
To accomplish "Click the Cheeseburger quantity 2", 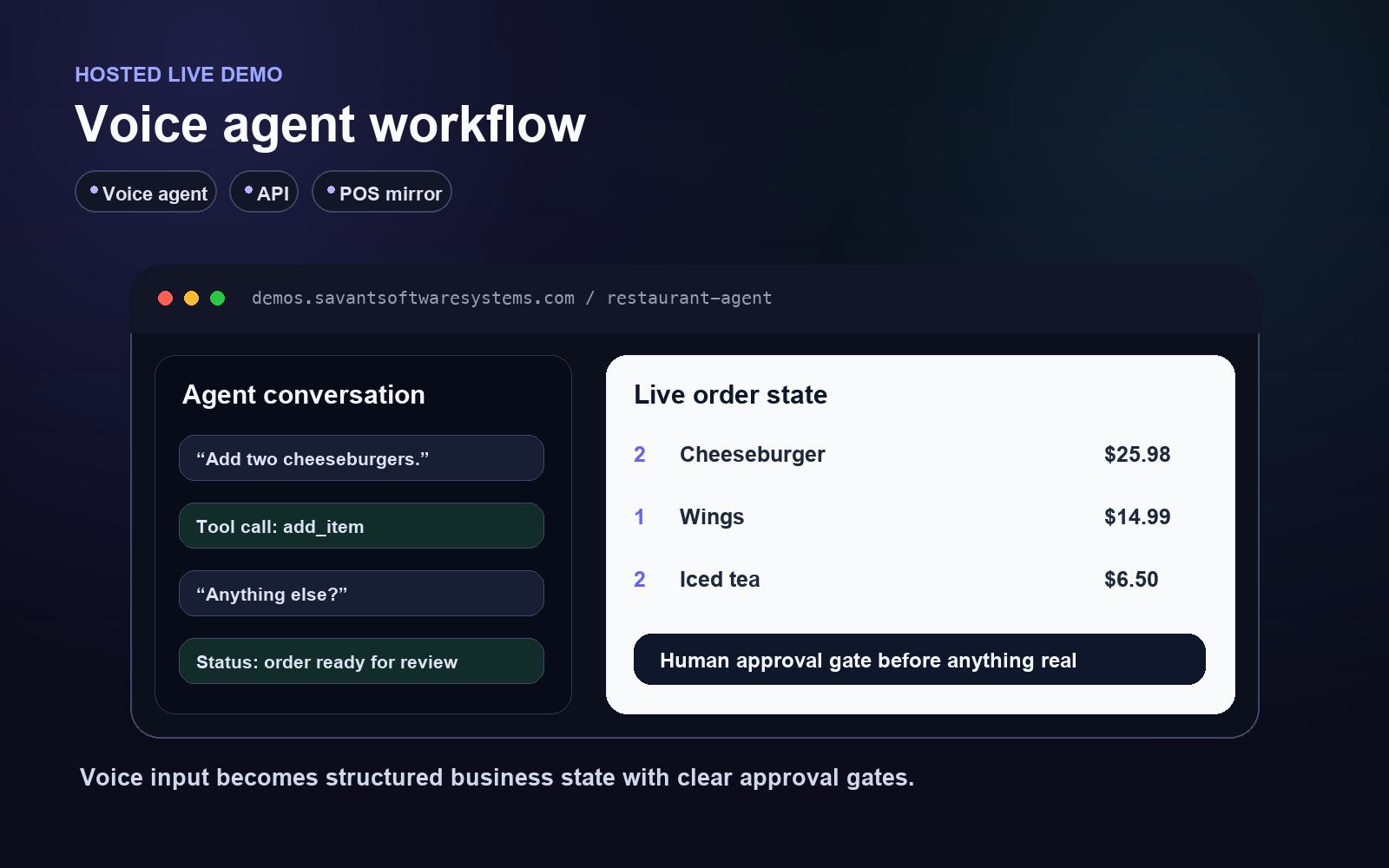I will pos(640,455).
